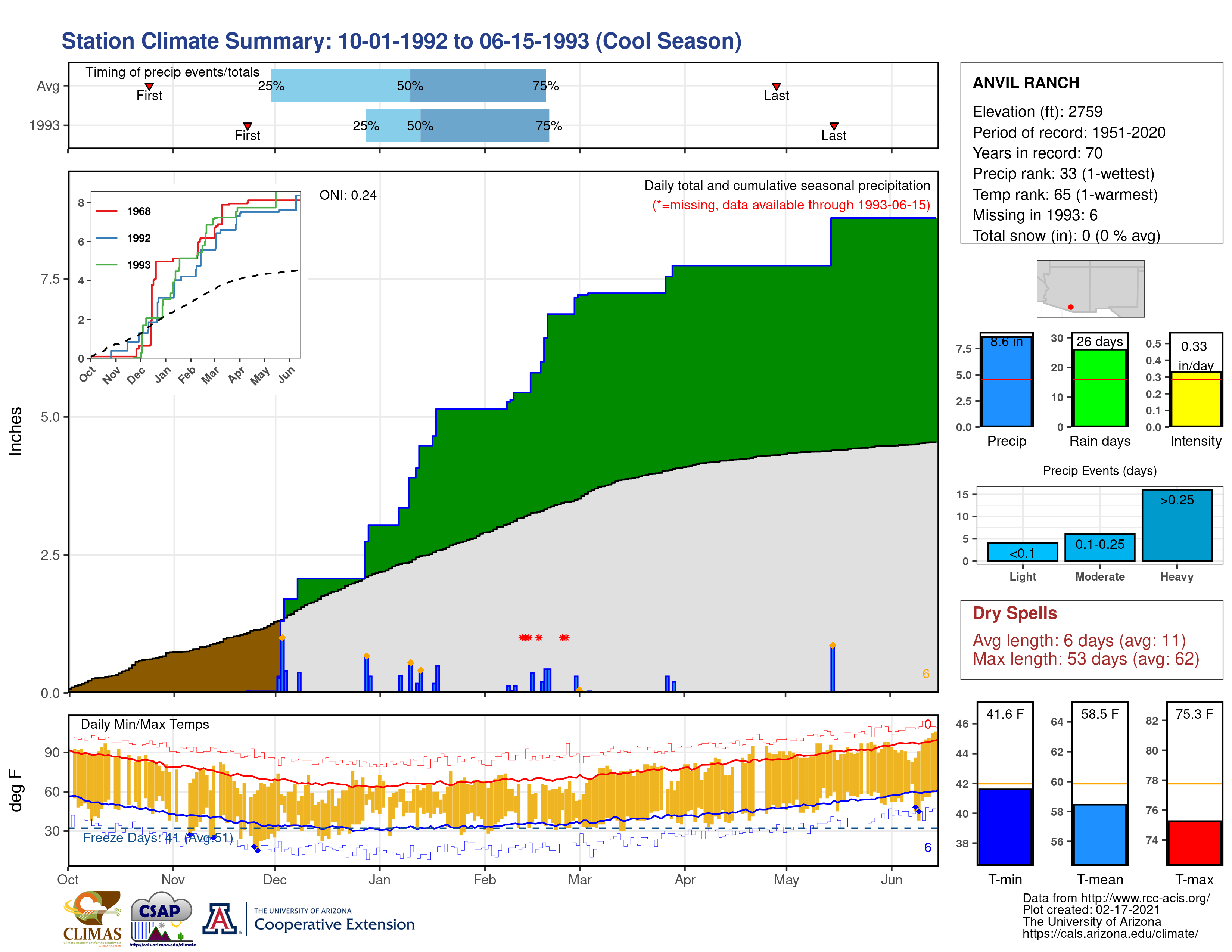Click the Light <0.1 precip events bar

tap(1022, 552)
